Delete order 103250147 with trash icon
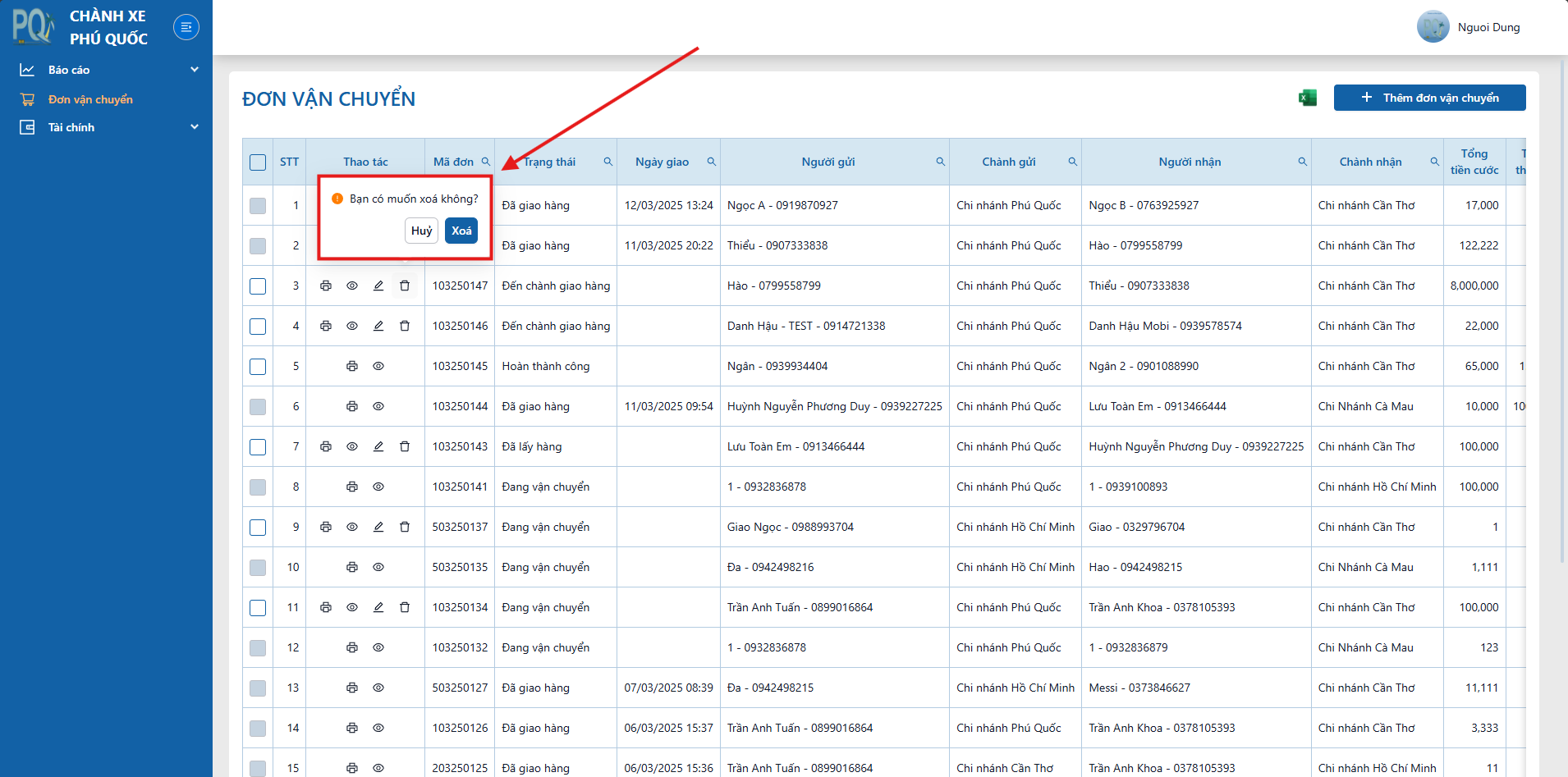1568x777 pixels. click(x=405, y=286)
